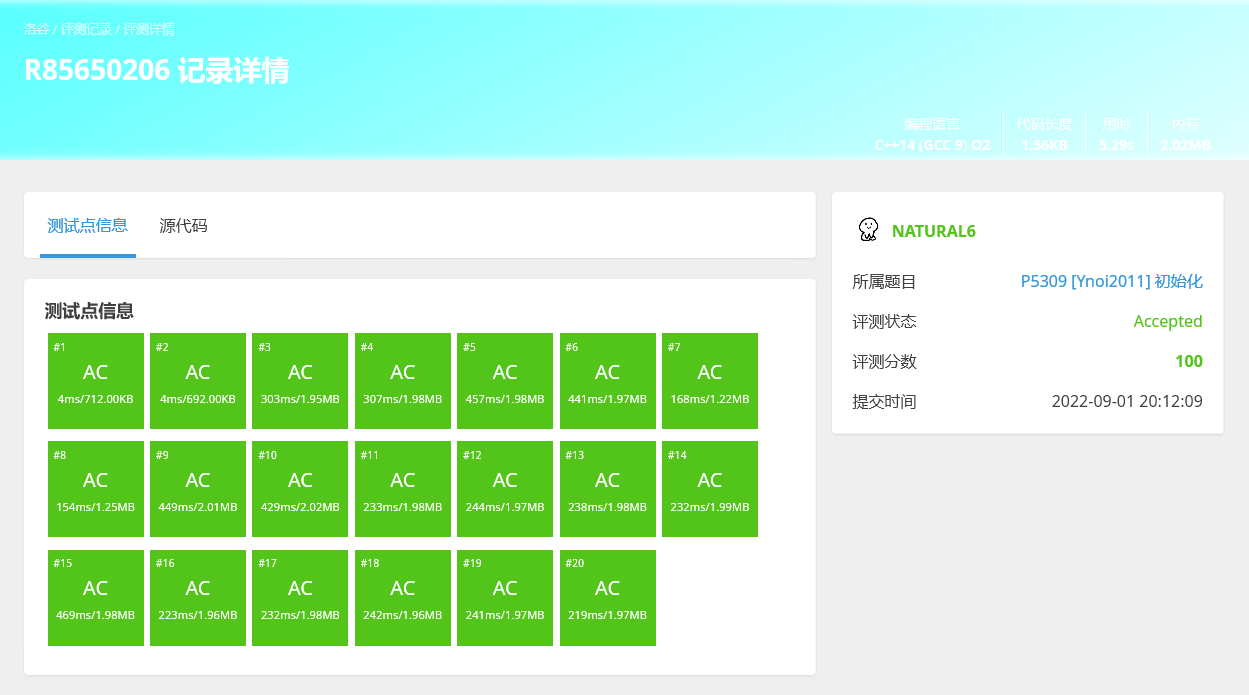Select test case #3 AC block

click(x=300, y=381)
